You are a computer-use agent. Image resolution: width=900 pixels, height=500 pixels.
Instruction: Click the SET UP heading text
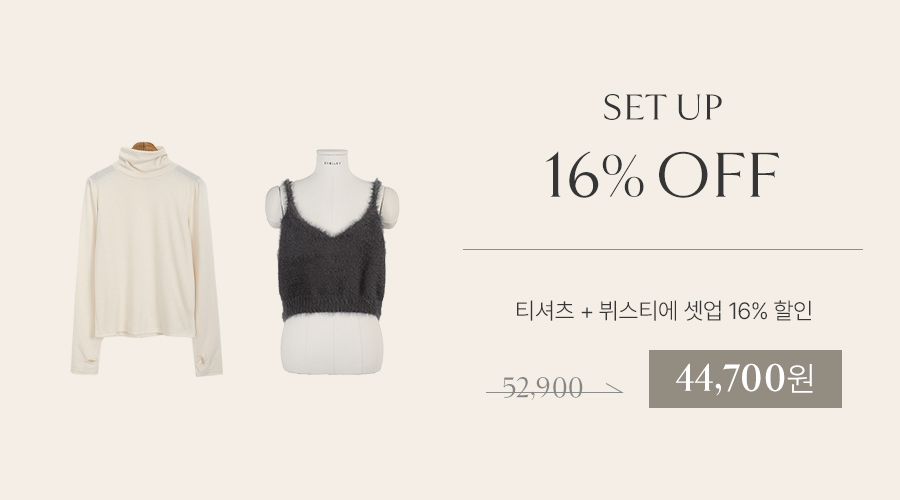point(663,107)
